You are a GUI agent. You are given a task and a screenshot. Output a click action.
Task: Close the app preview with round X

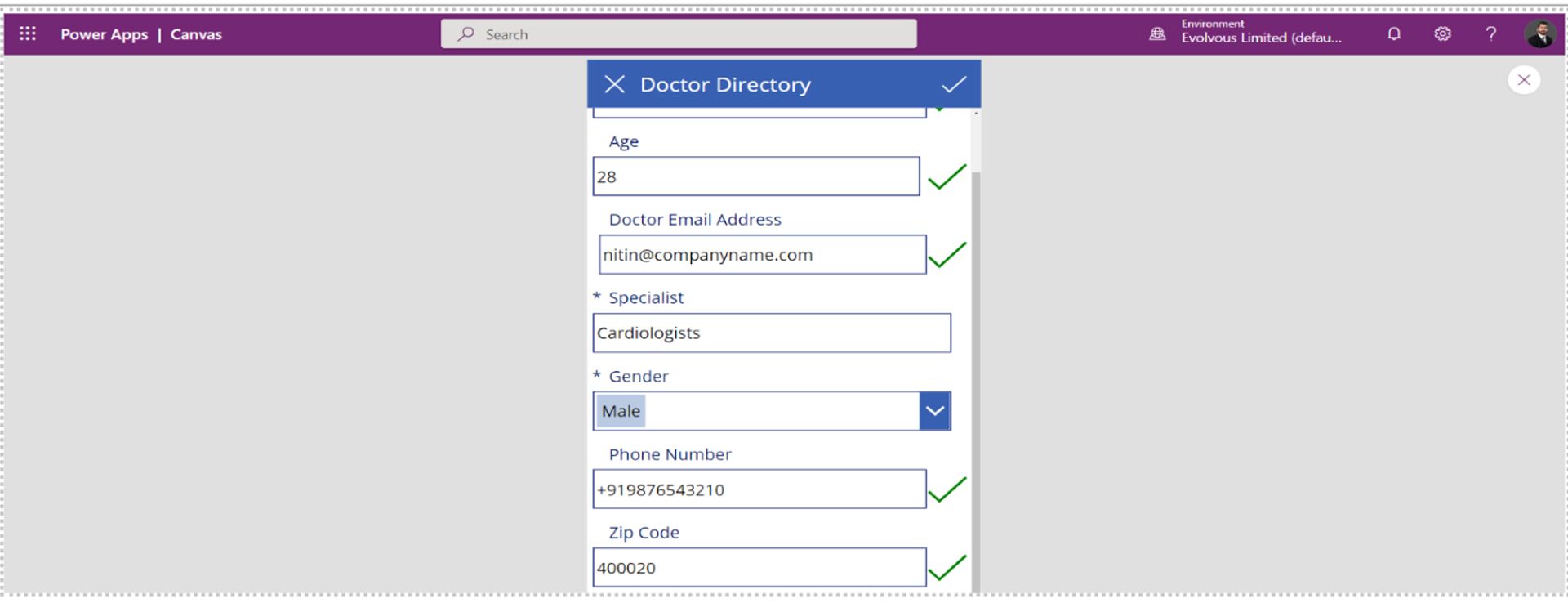(1523, 80)
